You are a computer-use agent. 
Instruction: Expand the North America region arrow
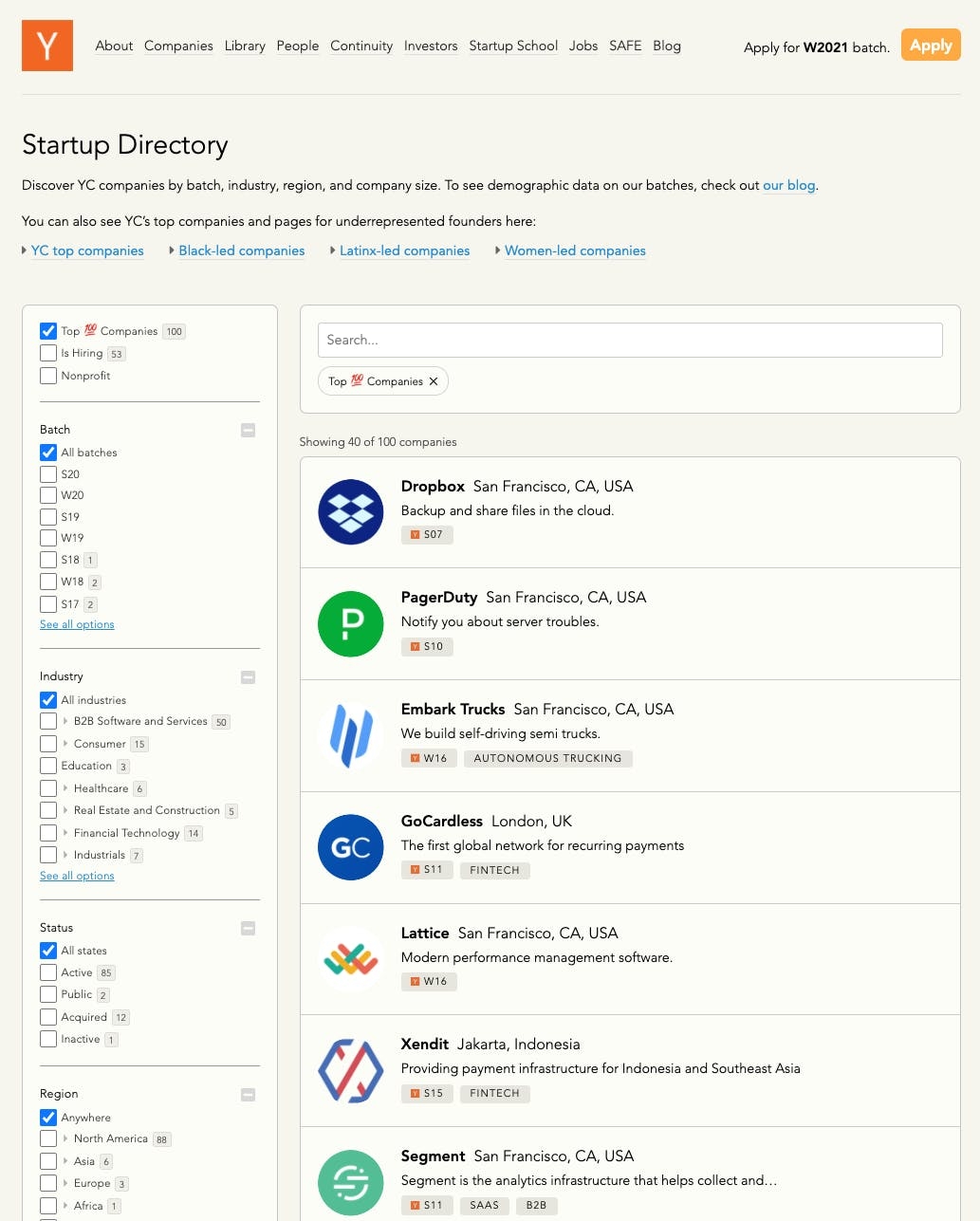[x=65, y=1138]
